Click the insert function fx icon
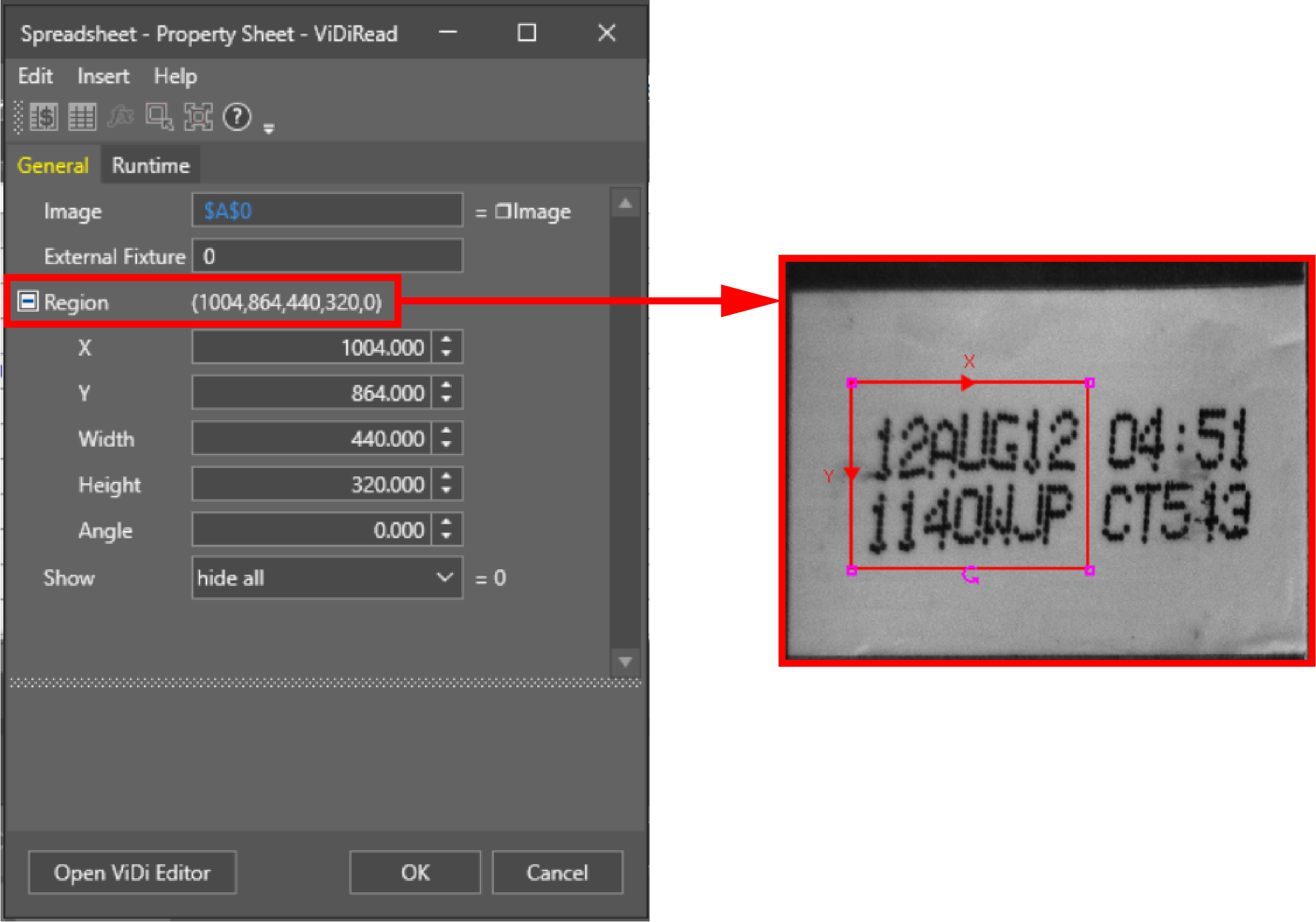 point(120,117)
